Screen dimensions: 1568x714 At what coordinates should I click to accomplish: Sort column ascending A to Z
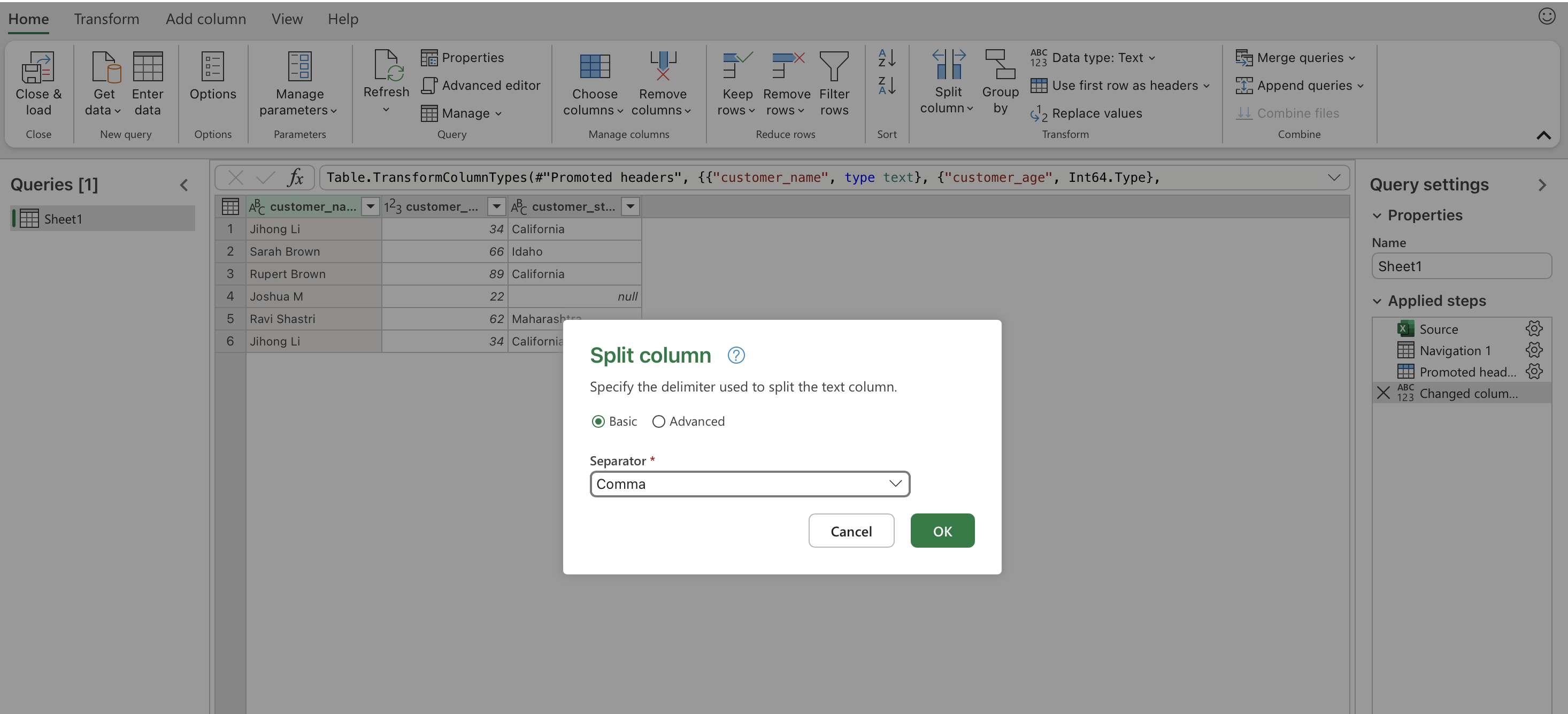[886, 58]
